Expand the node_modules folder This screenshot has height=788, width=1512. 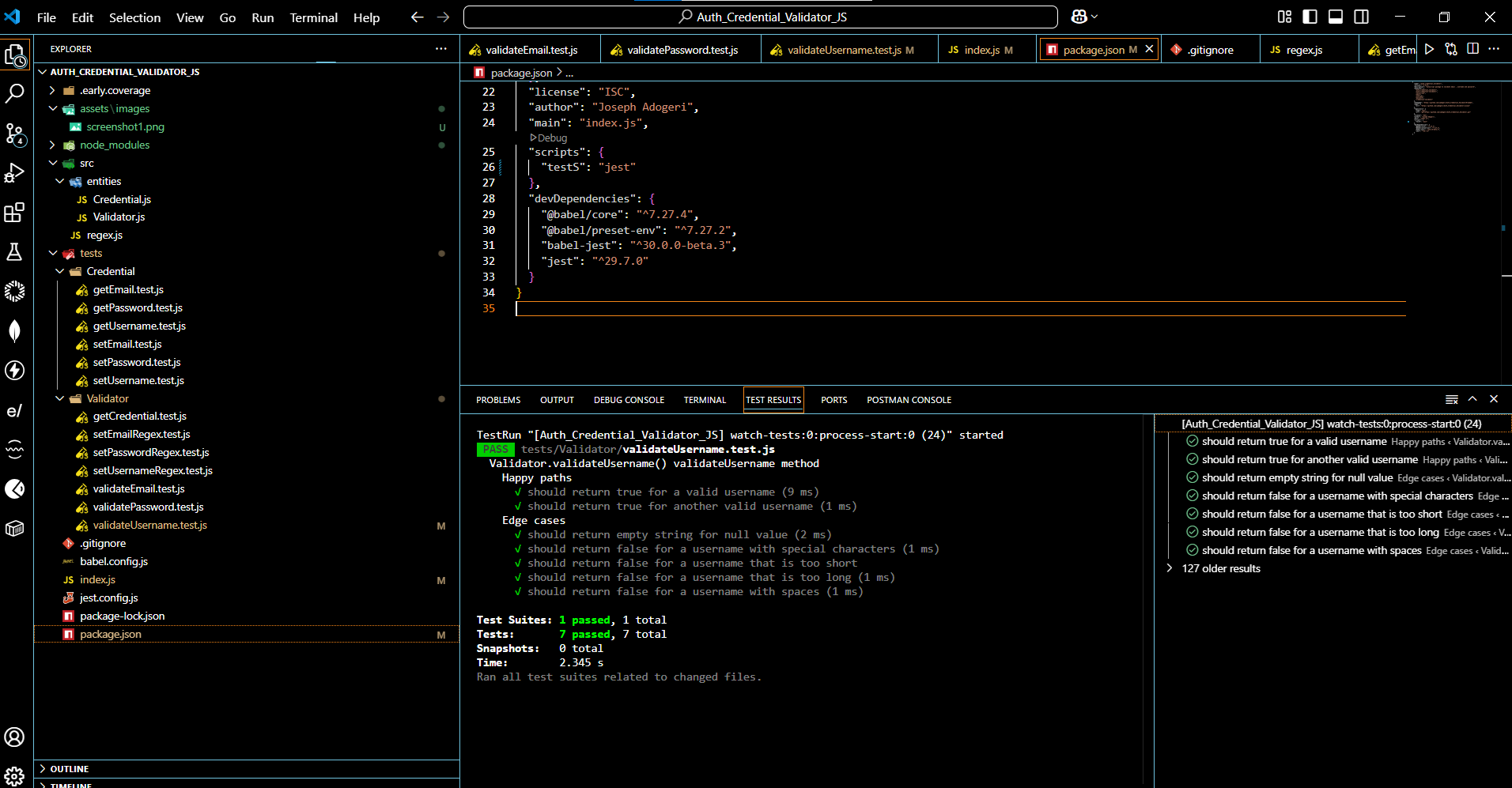pyautogui.click(x=115, y=145)
